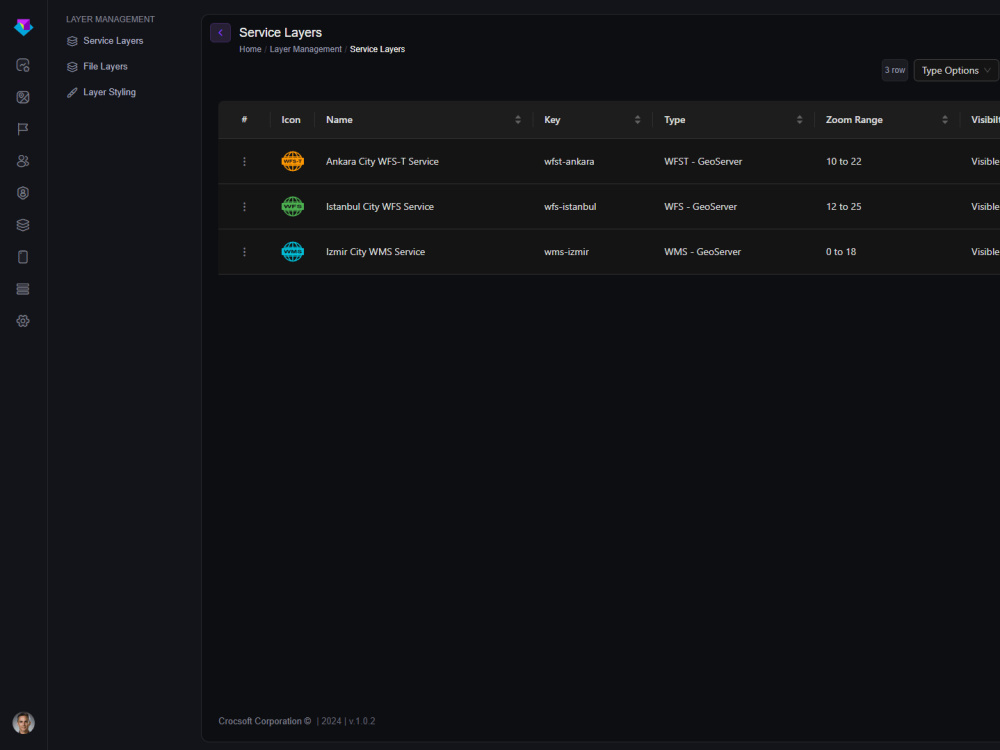
Task: Click the back arrow button beside Service Layers
Action: (x=221, y=33)
